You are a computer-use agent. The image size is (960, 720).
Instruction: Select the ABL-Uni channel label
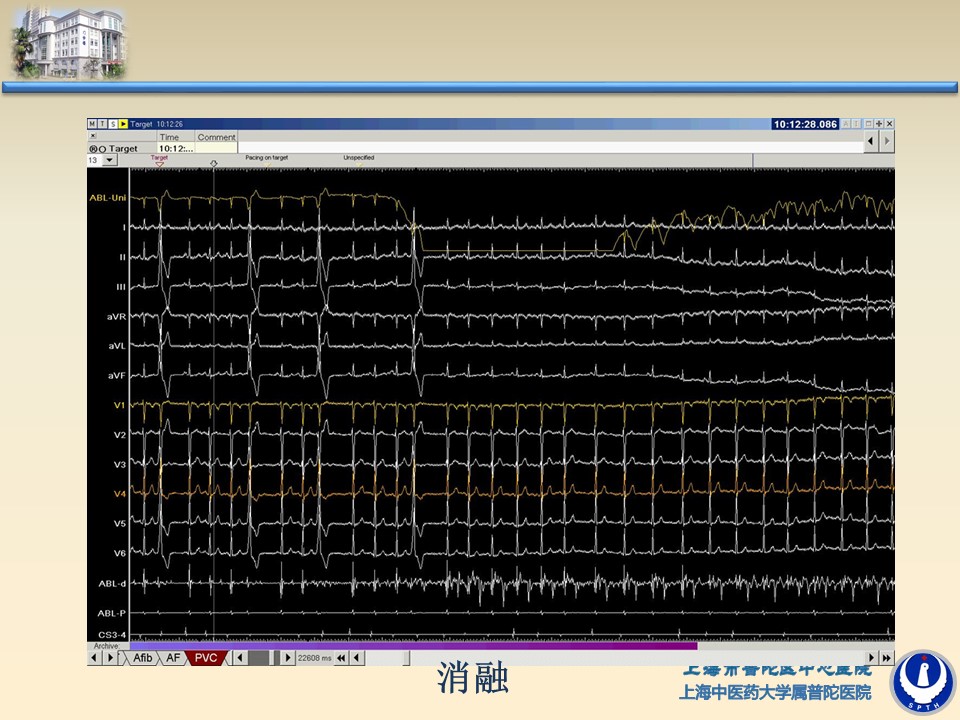click(x=108, y=198)
